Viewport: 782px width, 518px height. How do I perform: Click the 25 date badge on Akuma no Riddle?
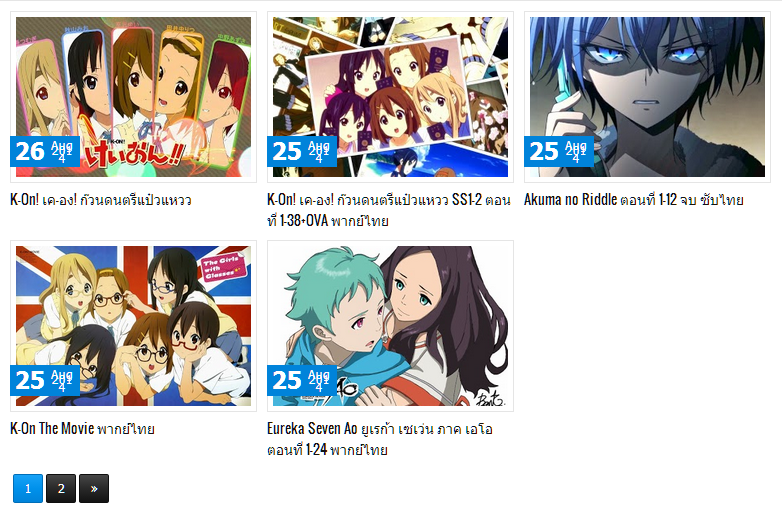coord(559,151)
